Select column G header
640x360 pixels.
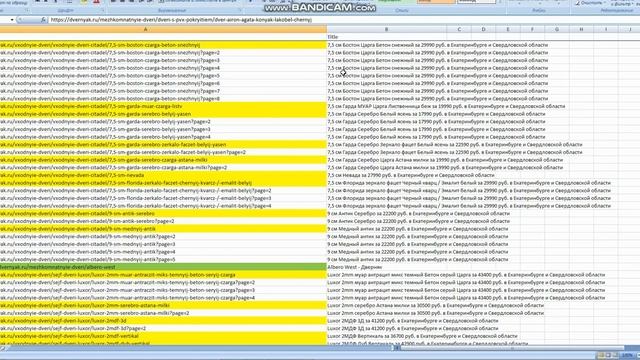(x=557, y=29)
